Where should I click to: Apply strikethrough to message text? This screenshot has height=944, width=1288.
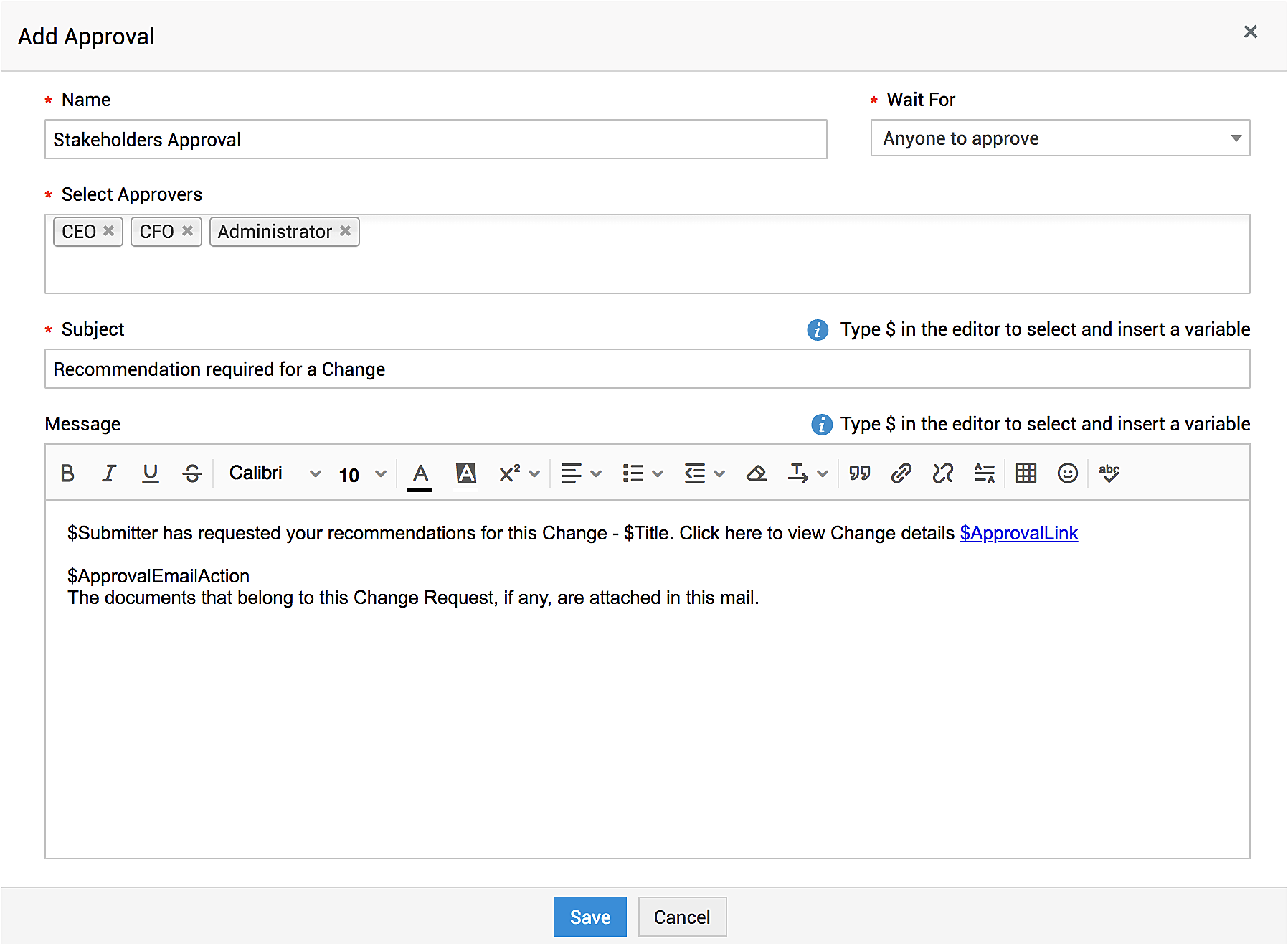click(191, 473)
